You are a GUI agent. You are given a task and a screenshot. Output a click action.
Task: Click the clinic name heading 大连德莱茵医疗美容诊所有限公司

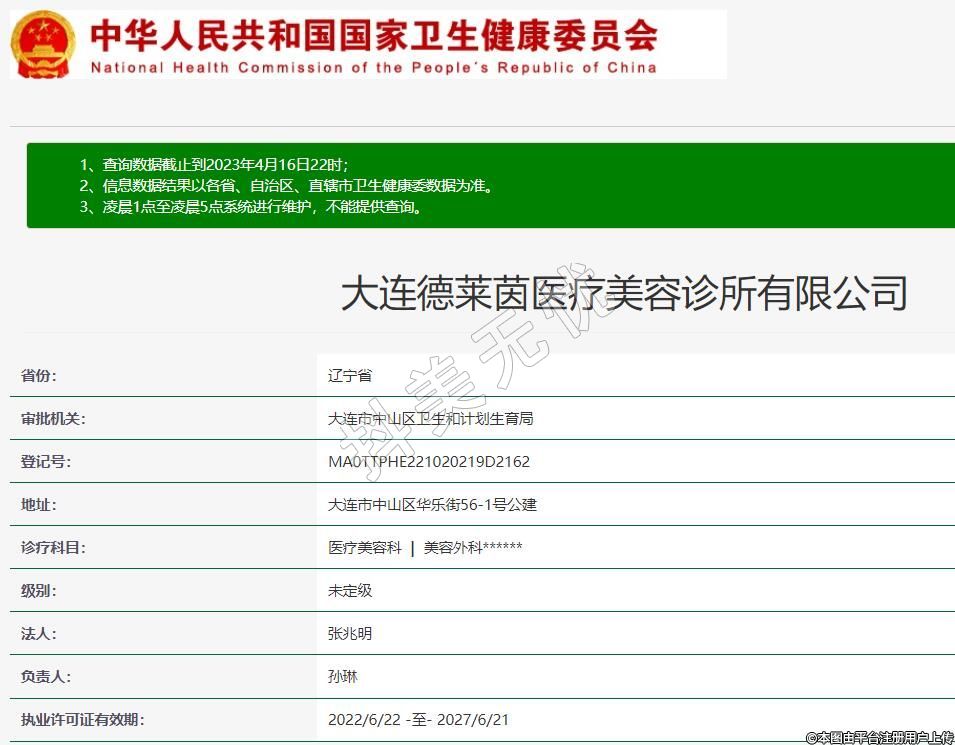pos(623,294)
